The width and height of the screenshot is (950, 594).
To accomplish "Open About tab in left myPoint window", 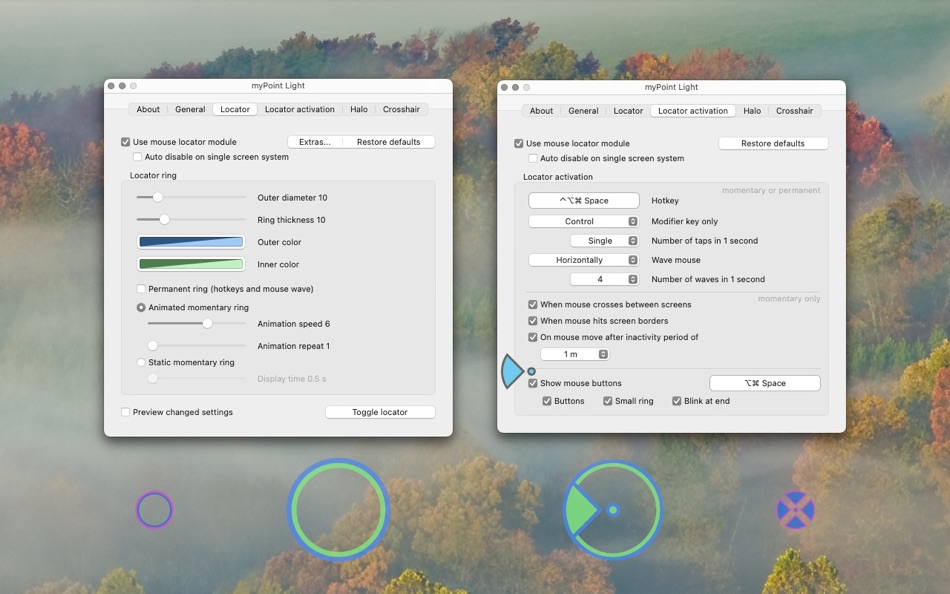I will click(148, 109).
